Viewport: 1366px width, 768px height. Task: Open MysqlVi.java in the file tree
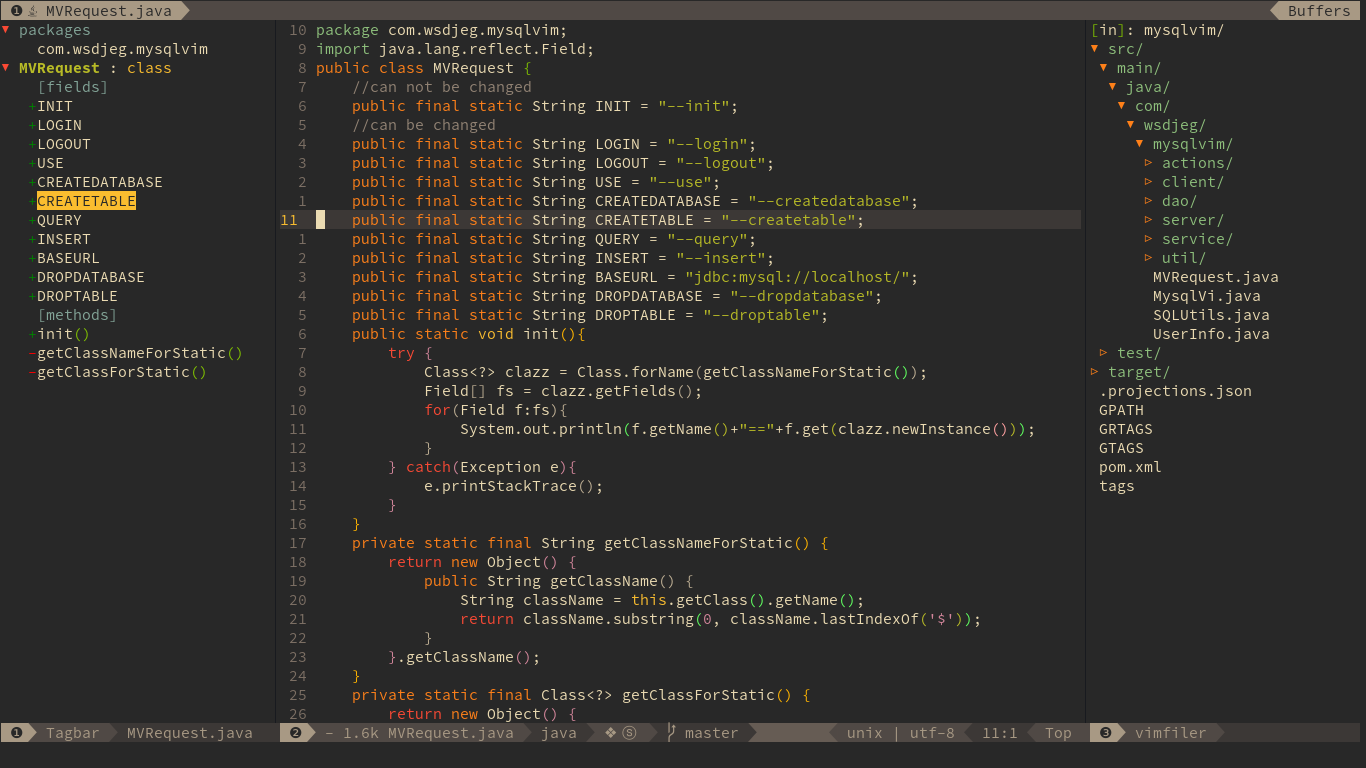point(1207,296)
